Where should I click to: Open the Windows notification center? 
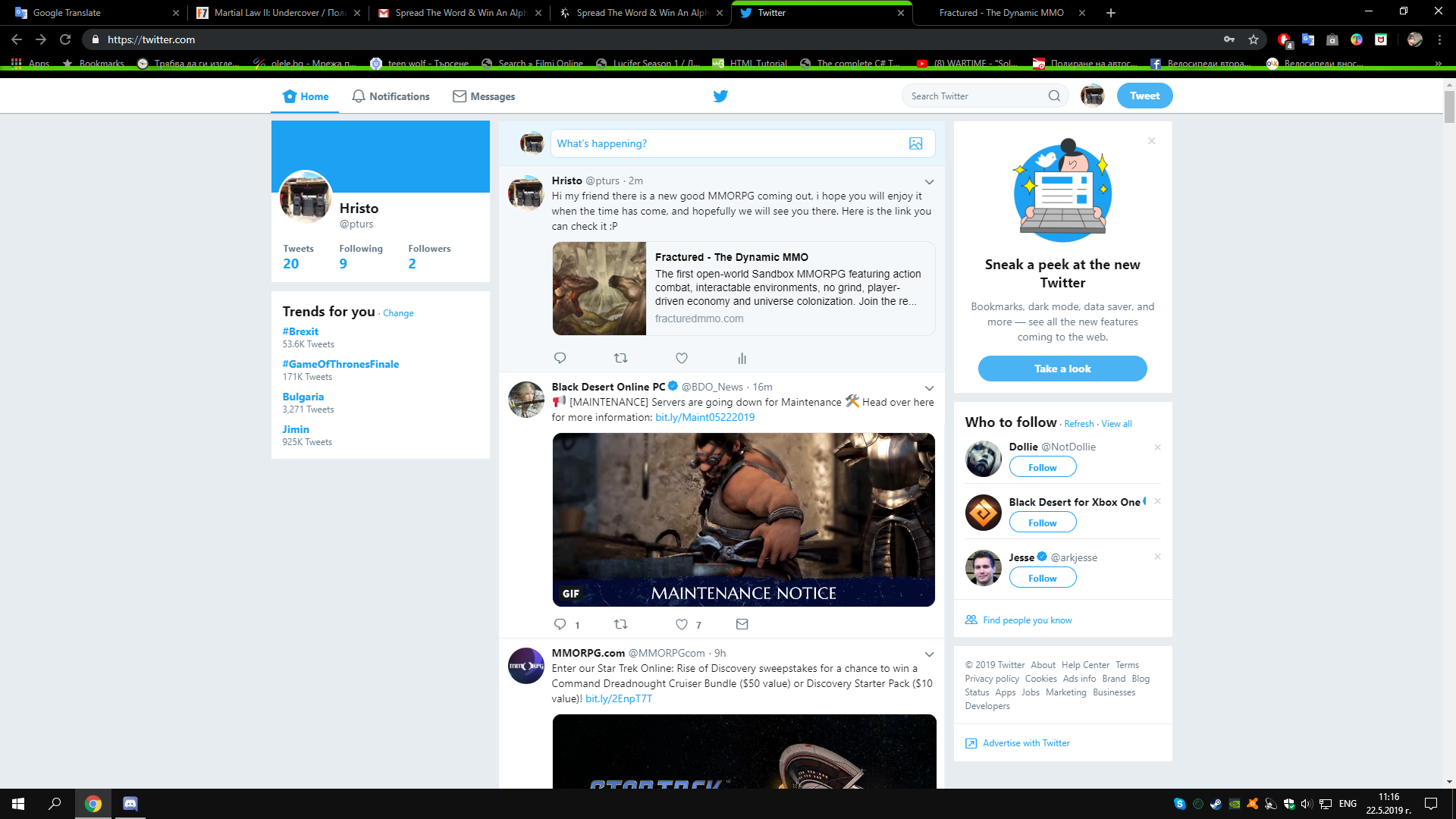pyautogui.click(x=1431, y=804)
